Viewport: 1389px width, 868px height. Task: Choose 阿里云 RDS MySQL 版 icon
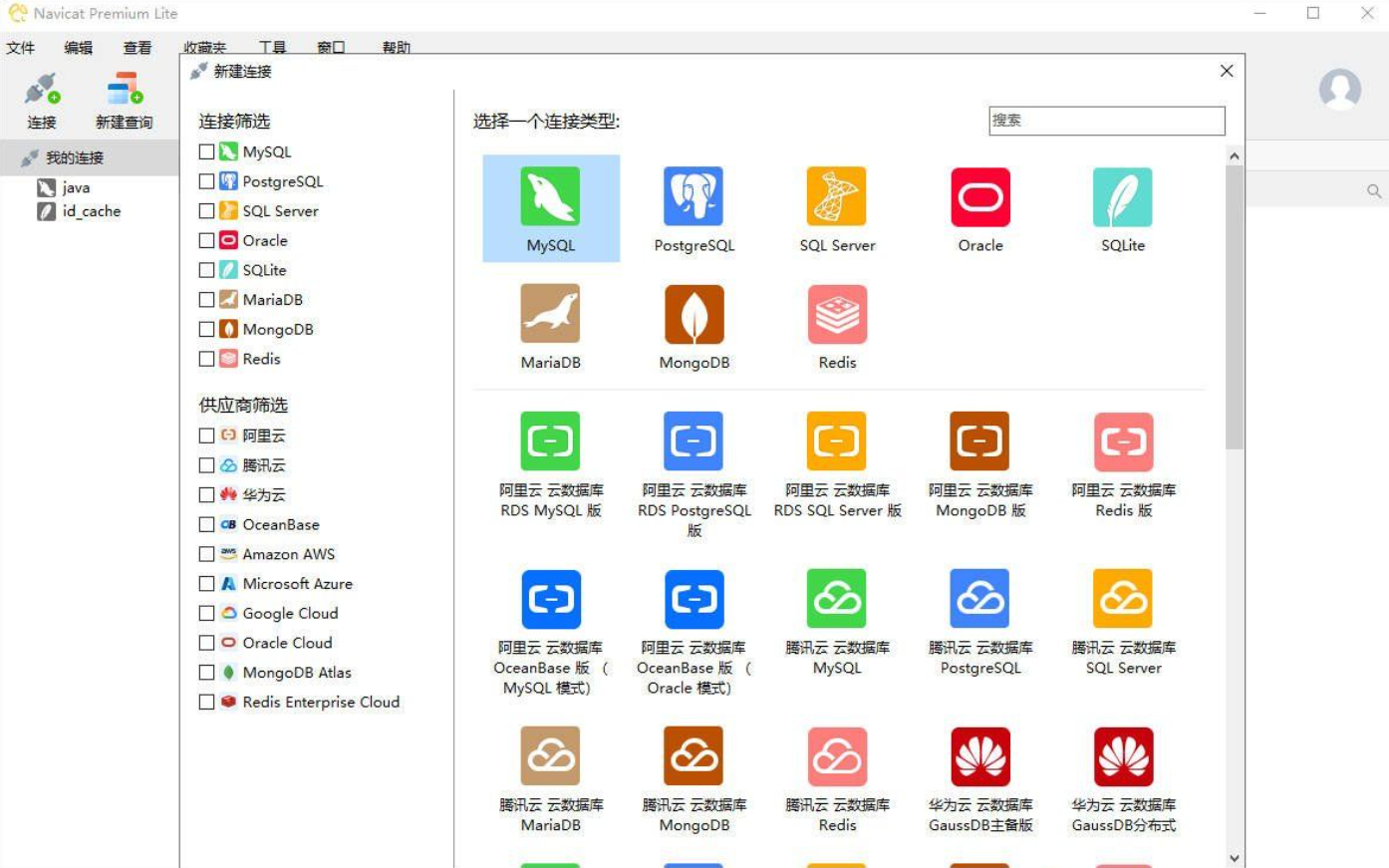[x=550, y=441]
